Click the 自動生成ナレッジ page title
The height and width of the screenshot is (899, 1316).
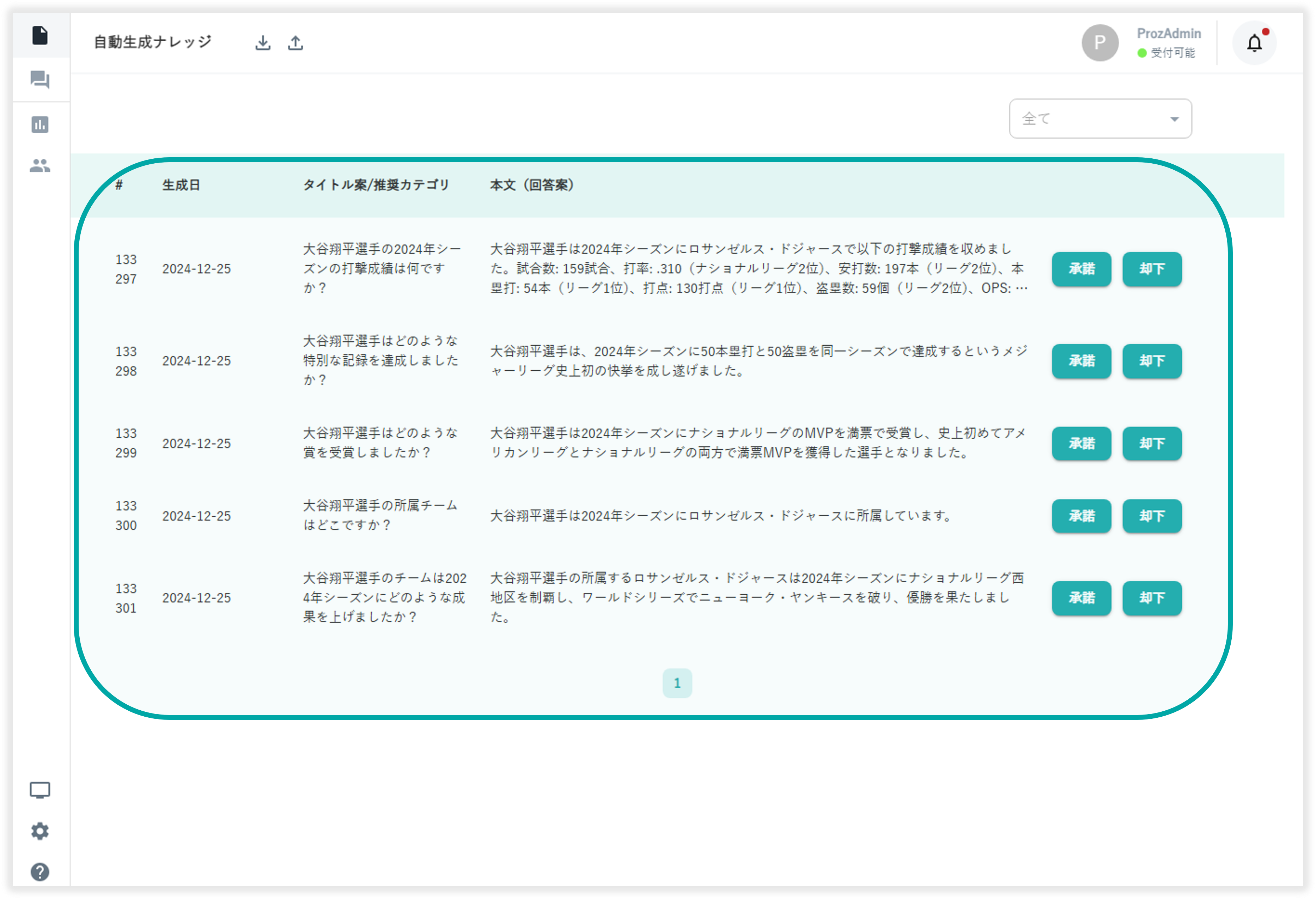[x=152, y=42]
